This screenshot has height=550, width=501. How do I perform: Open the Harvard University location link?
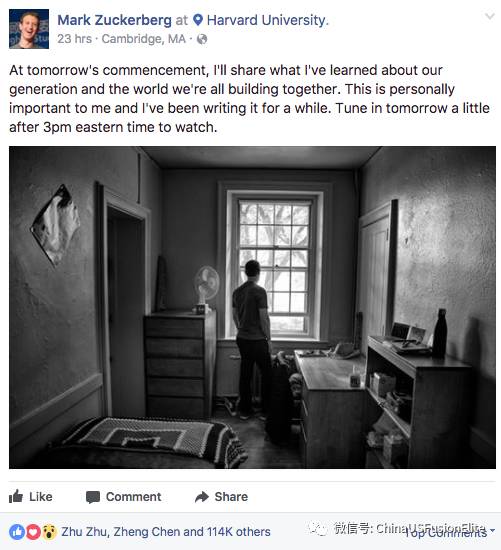(268, 20)
